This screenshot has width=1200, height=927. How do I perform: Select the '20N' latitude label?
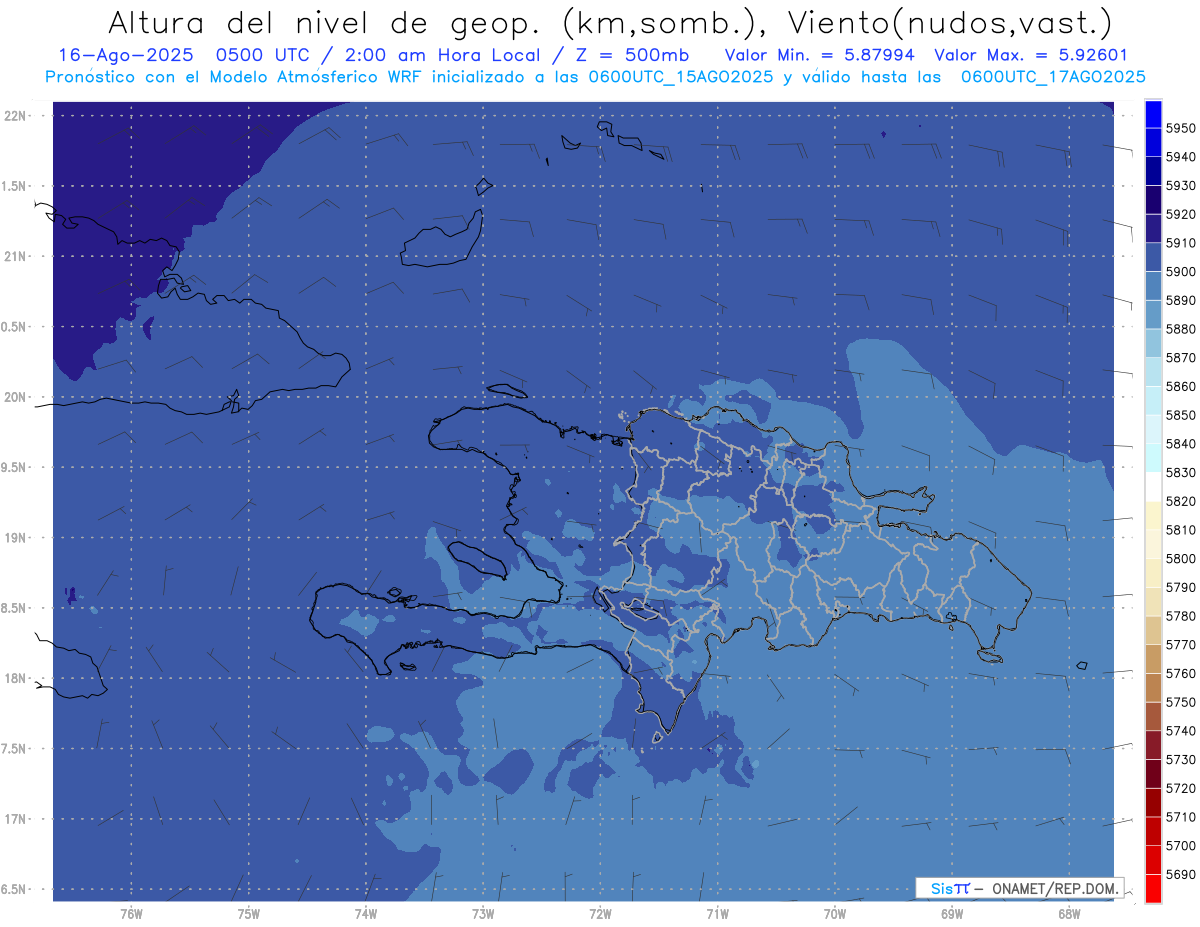pos(14,397)
